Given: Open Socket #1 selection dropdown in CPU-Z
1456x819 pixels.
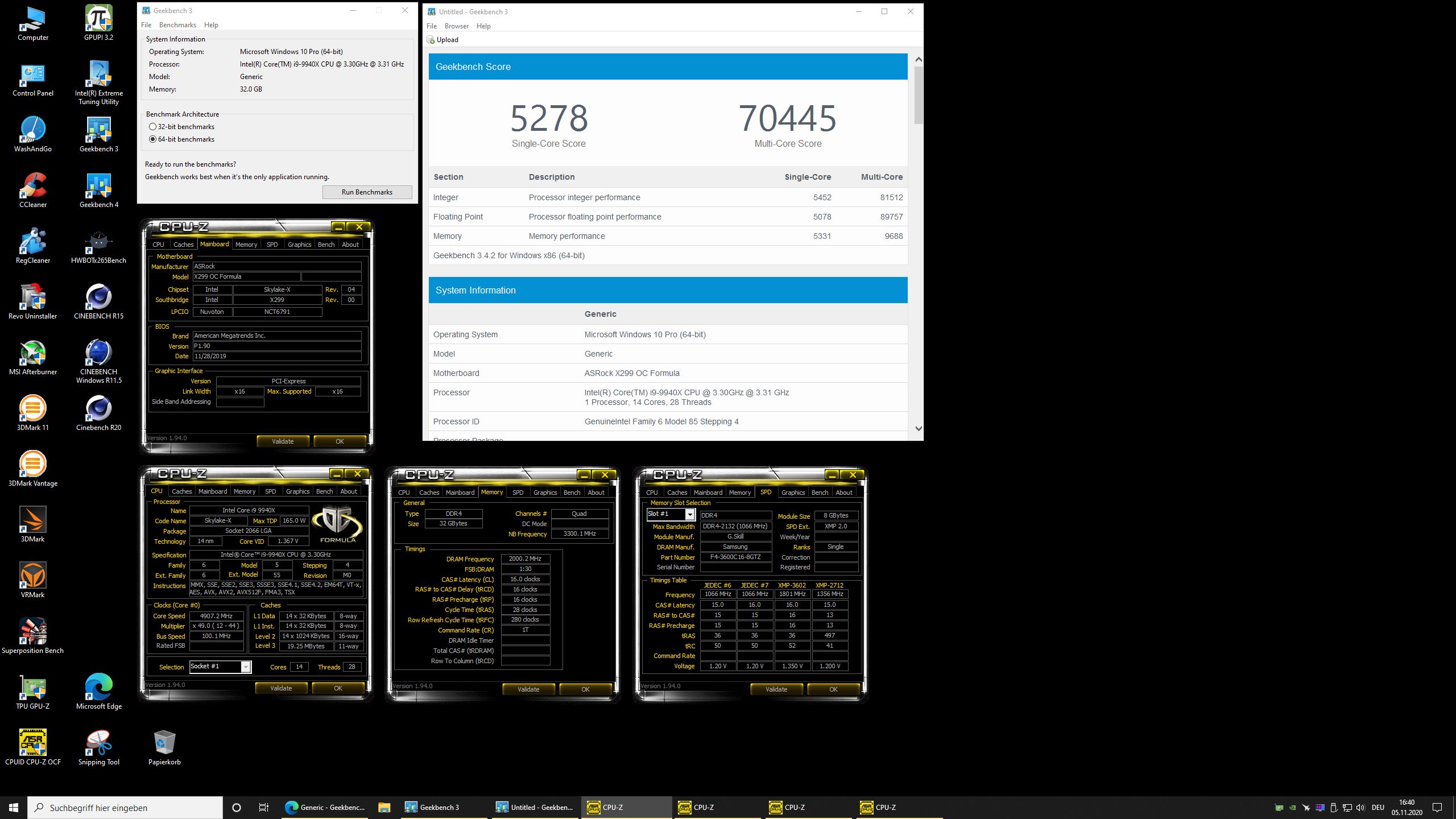Looking at the screenshot, I should pyautogui.click(x=246, y=667).
